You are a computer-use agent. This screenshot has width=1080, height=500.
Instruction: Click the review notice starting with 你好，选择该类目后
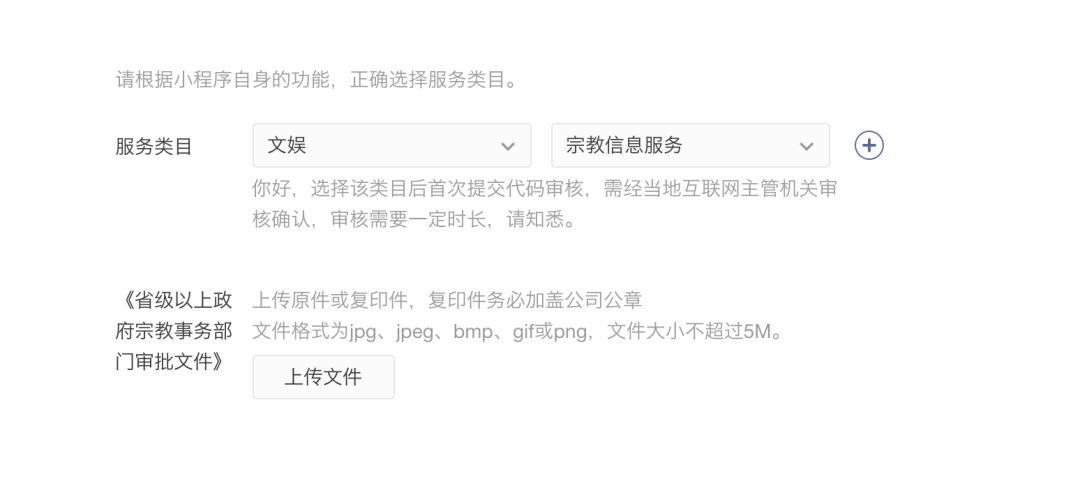click(x=544, y=189)
